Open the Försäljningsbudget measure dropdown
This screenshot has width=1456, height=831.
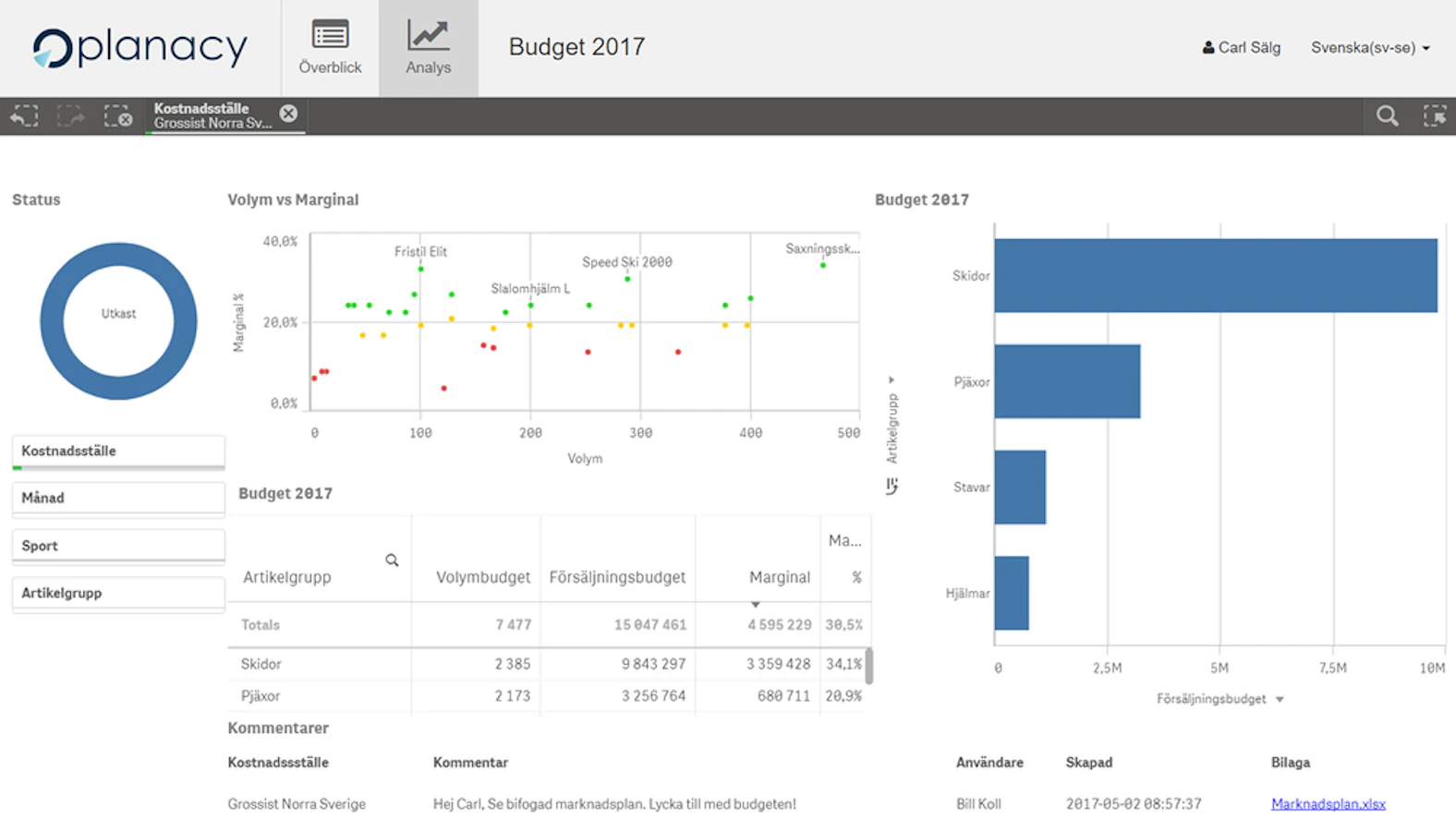(1219, 699)
